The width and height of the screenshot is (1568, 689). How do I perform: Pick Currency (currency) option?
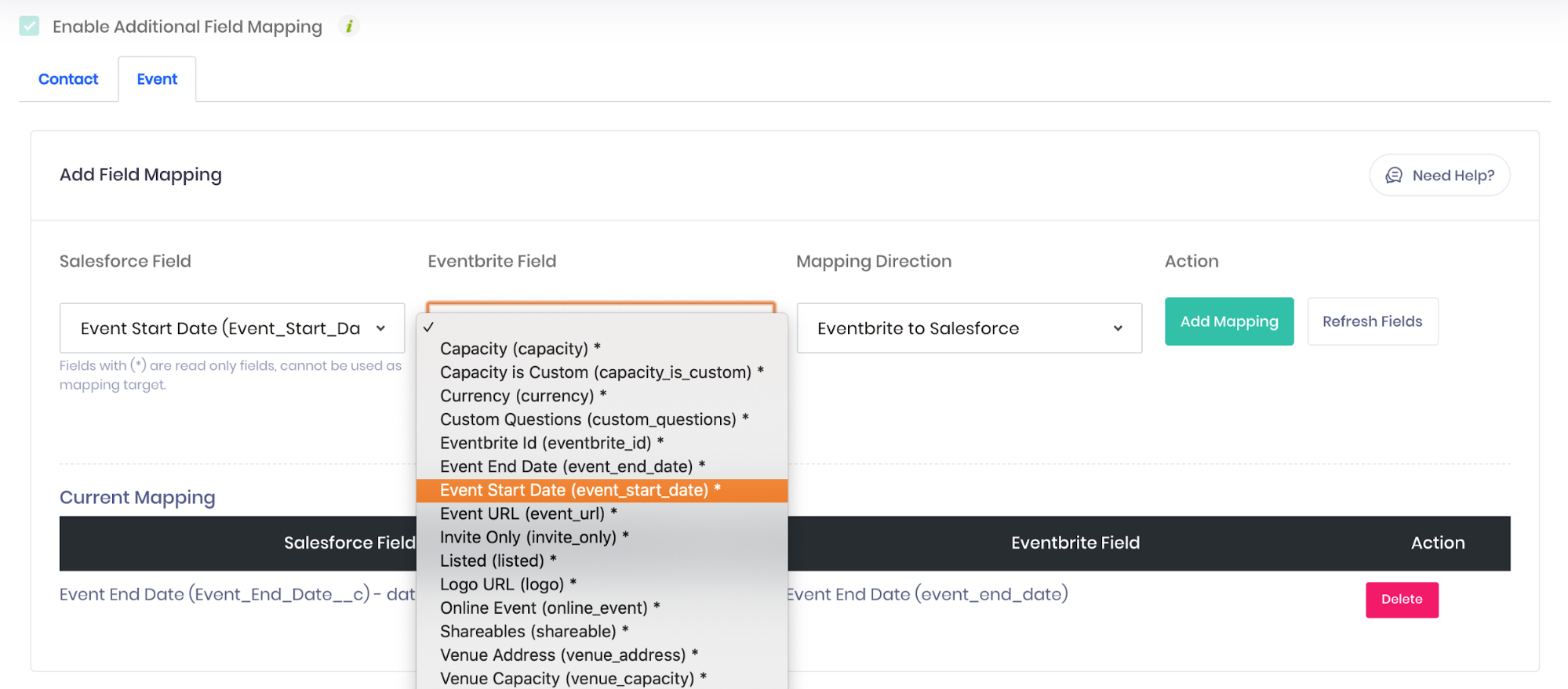coord(602,396)
